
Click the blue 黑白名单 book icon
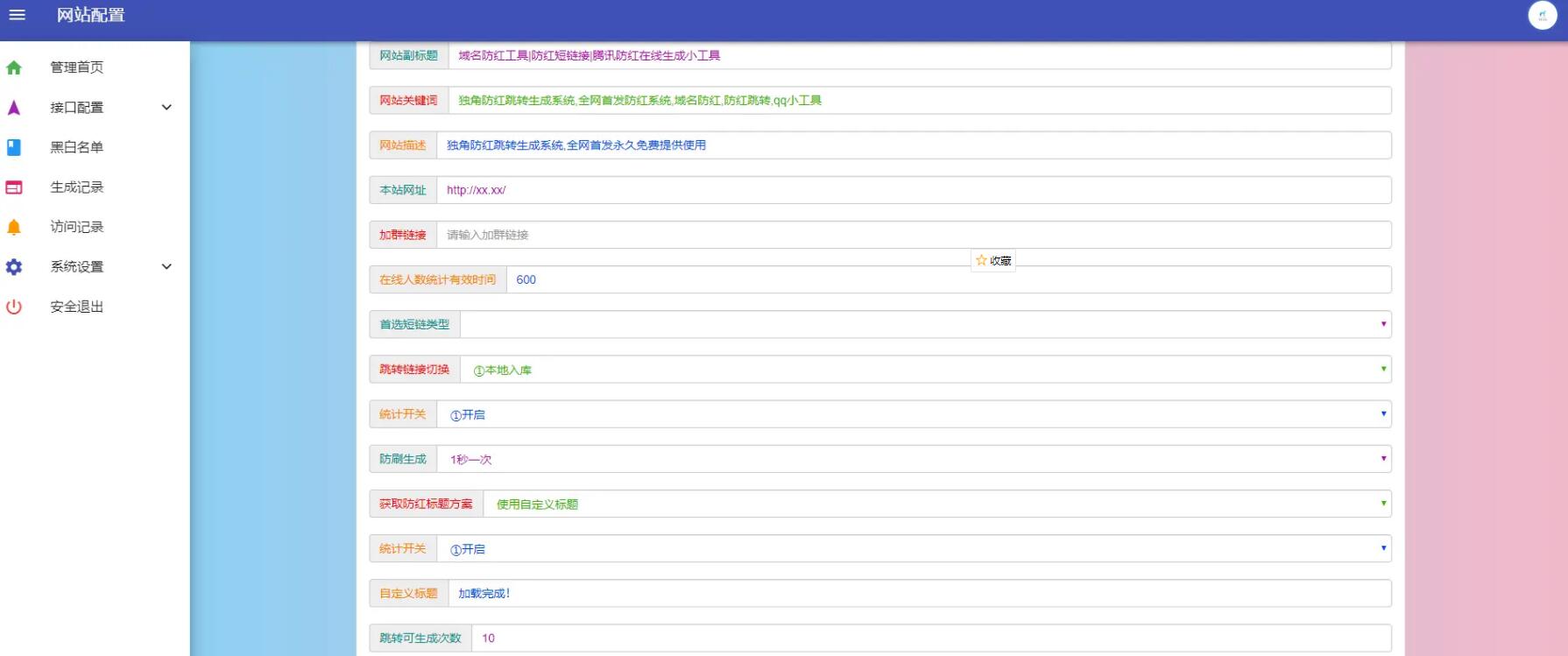point(14,147)
